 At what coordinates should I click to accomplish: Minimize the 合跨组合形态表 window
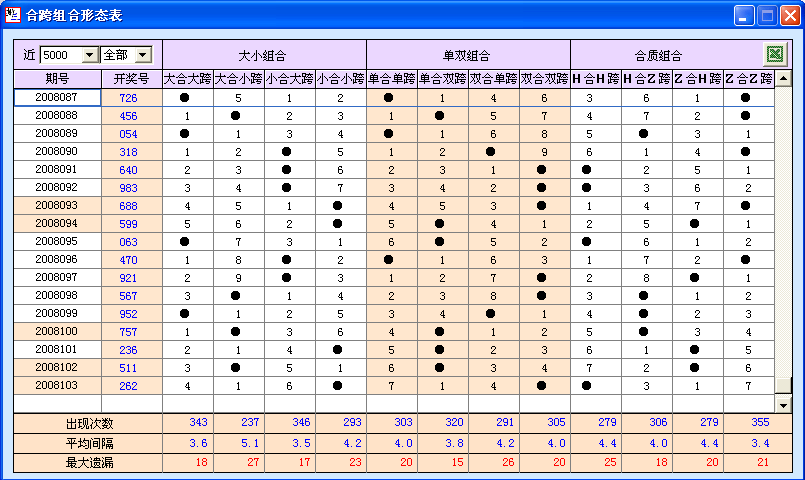click(744, 15)
